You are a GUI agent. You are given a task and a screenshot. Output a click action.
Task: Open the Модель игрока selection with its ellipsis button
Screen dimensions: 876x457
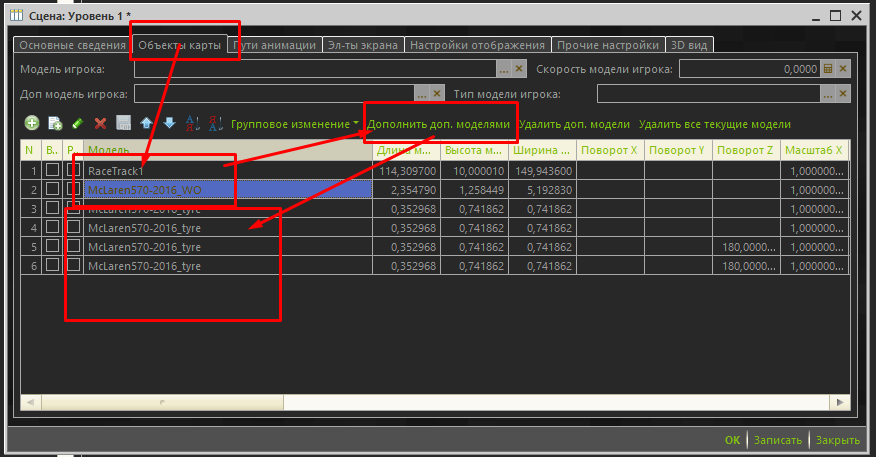[504, 69]
